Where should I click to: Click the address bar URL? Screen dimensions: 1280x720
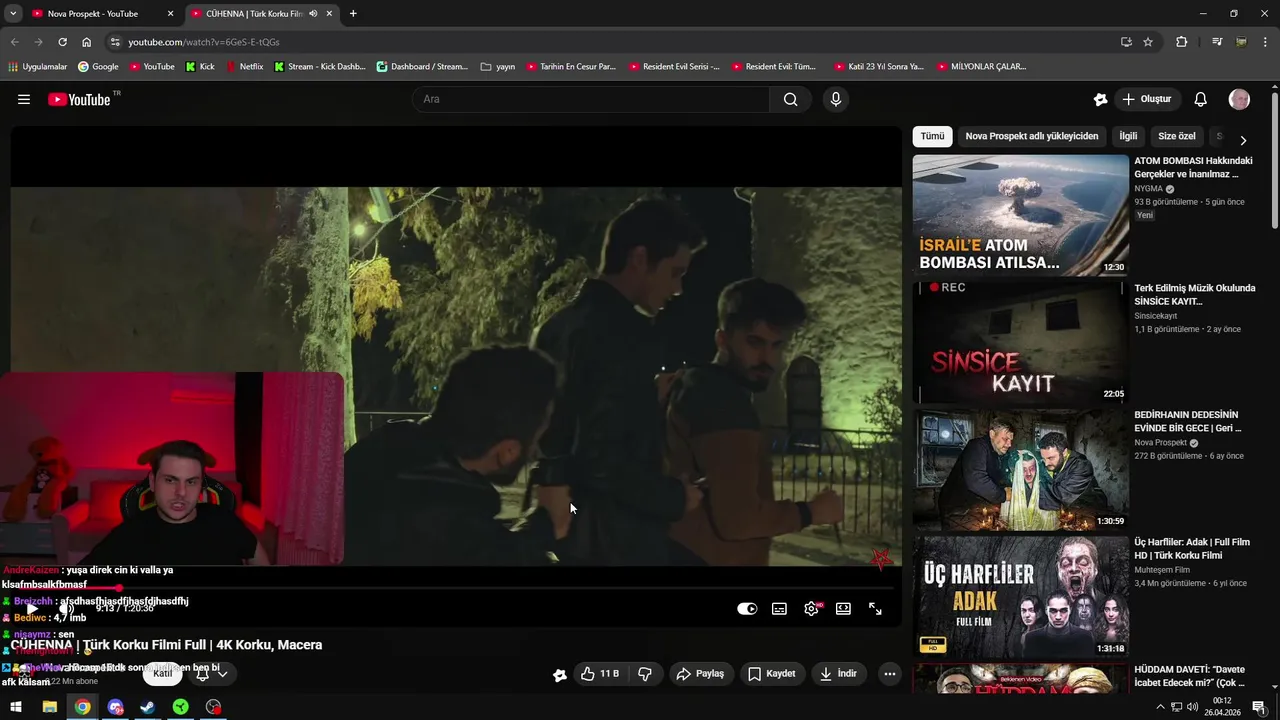(204, 42)
